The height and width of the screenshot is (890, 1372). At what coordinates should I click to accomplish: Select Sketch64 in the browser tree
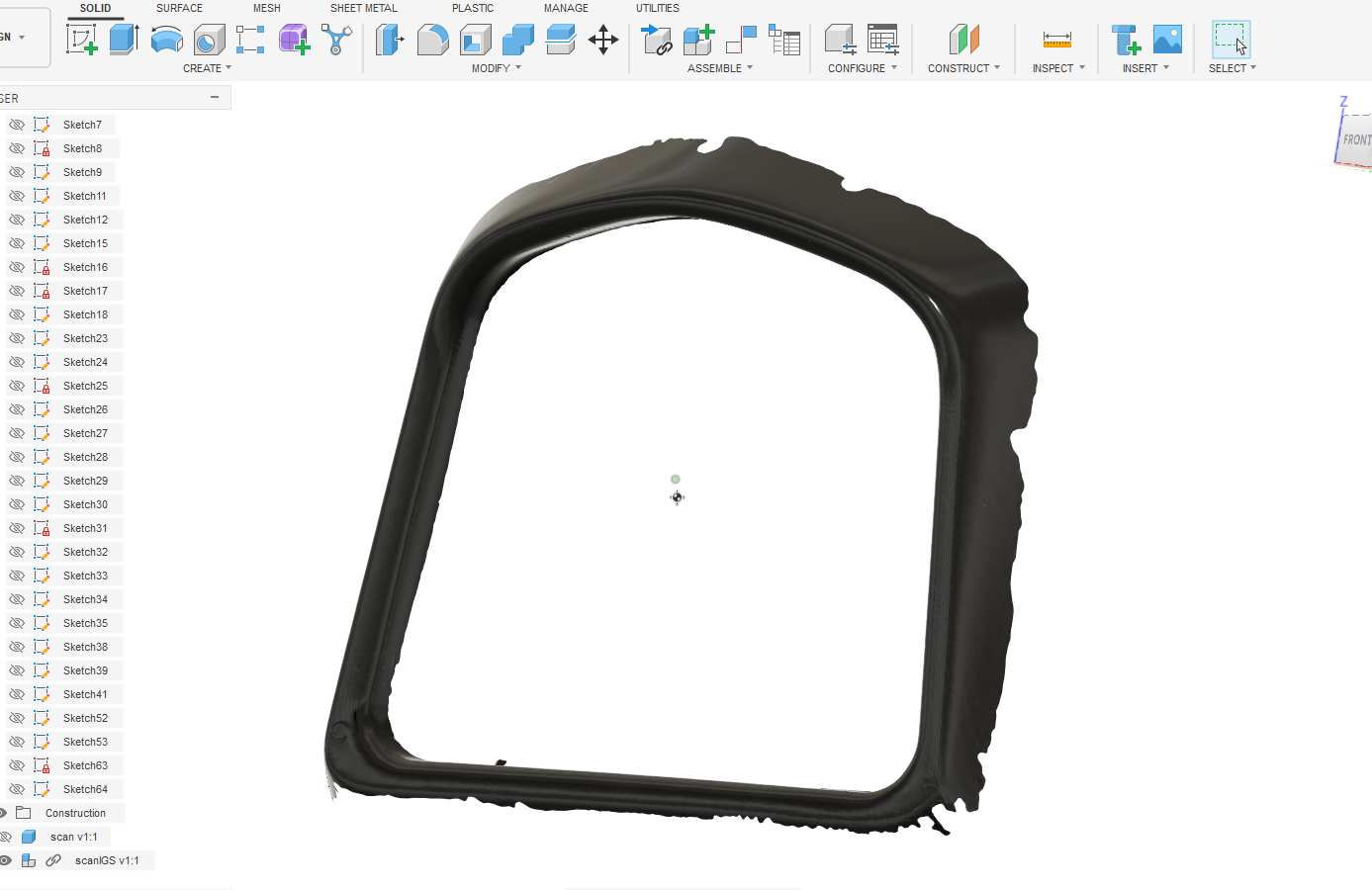pos(85,789)
